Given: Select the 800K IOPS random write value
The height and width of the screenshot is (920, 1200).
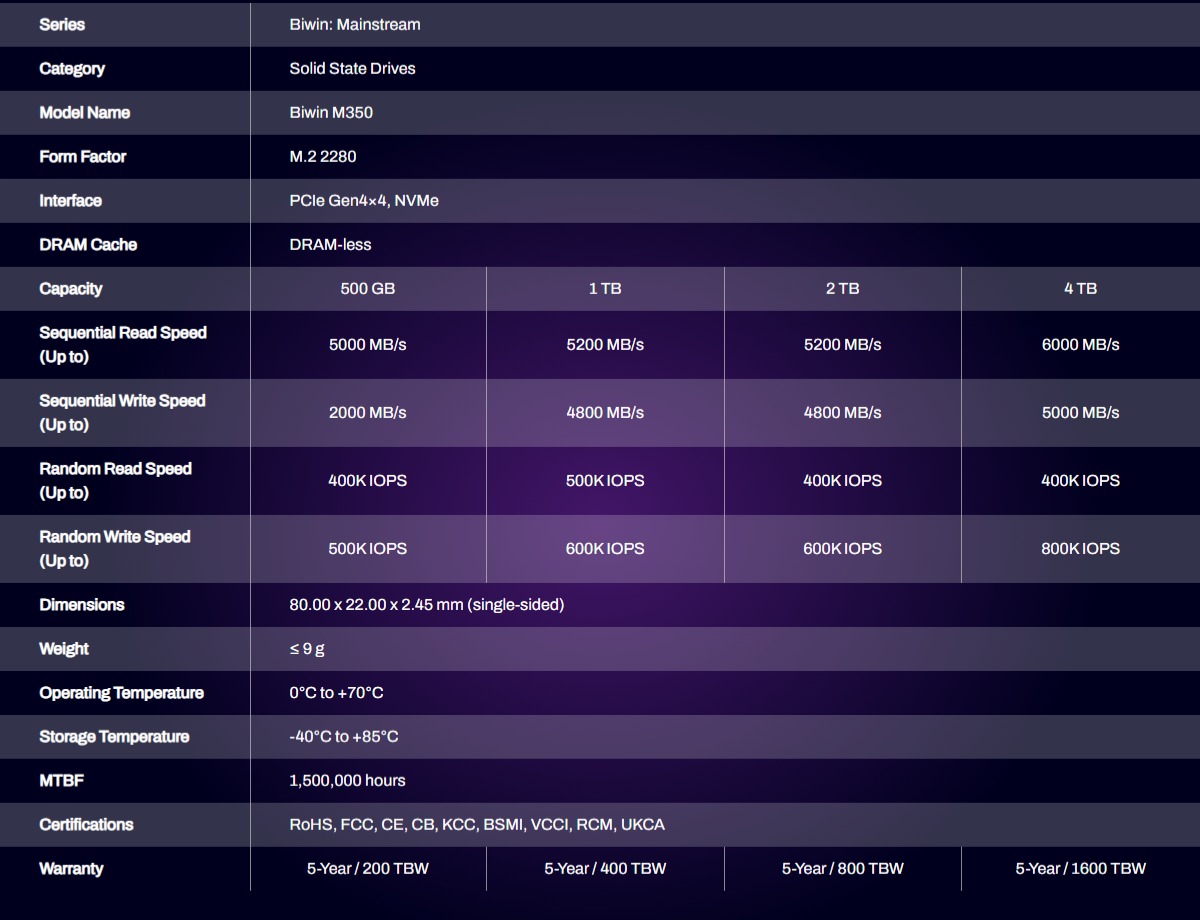Looking at the screenshot, I should coord(1080,549).
